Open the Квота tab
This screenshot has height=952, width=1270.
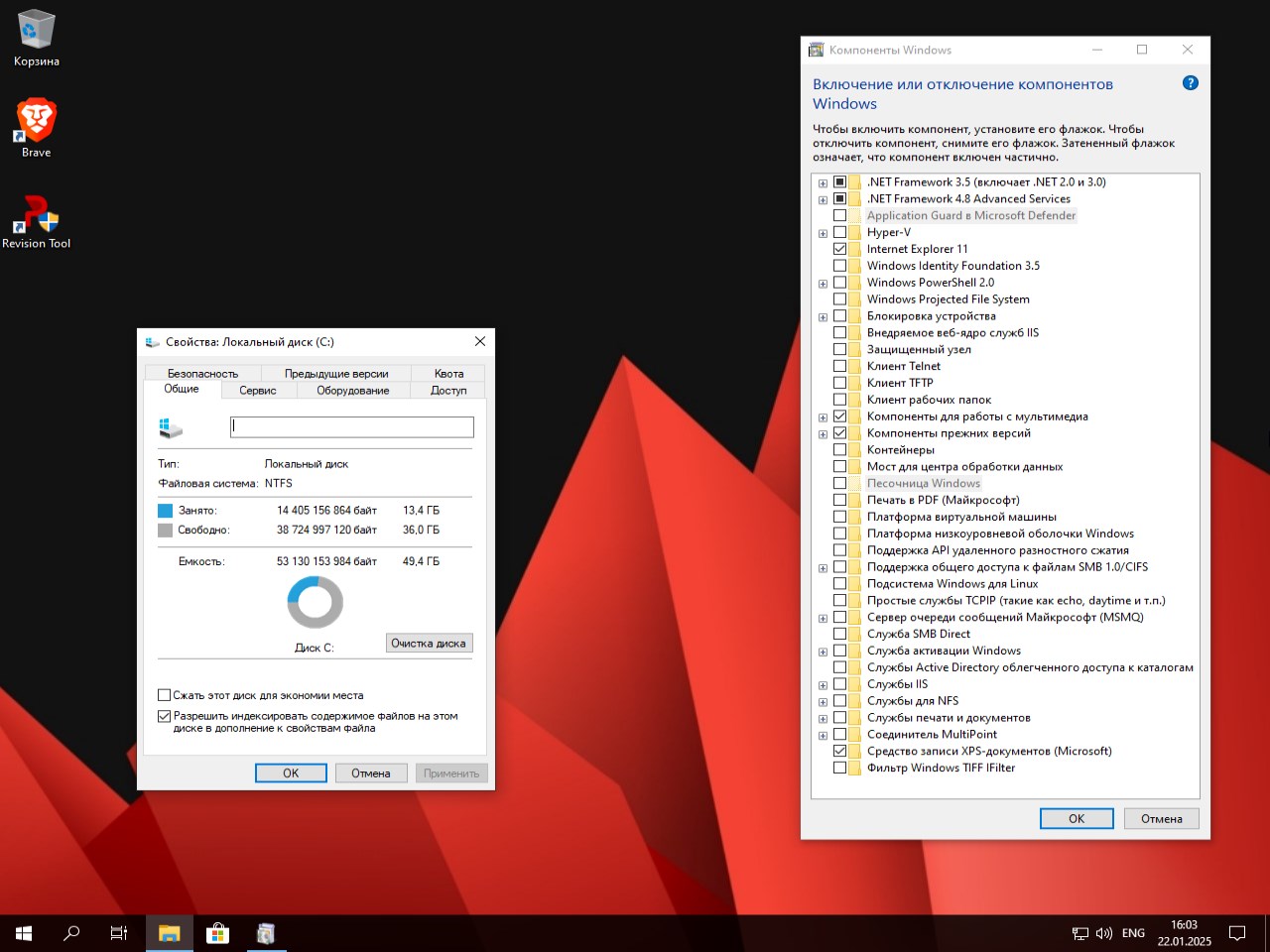point(449,374)
